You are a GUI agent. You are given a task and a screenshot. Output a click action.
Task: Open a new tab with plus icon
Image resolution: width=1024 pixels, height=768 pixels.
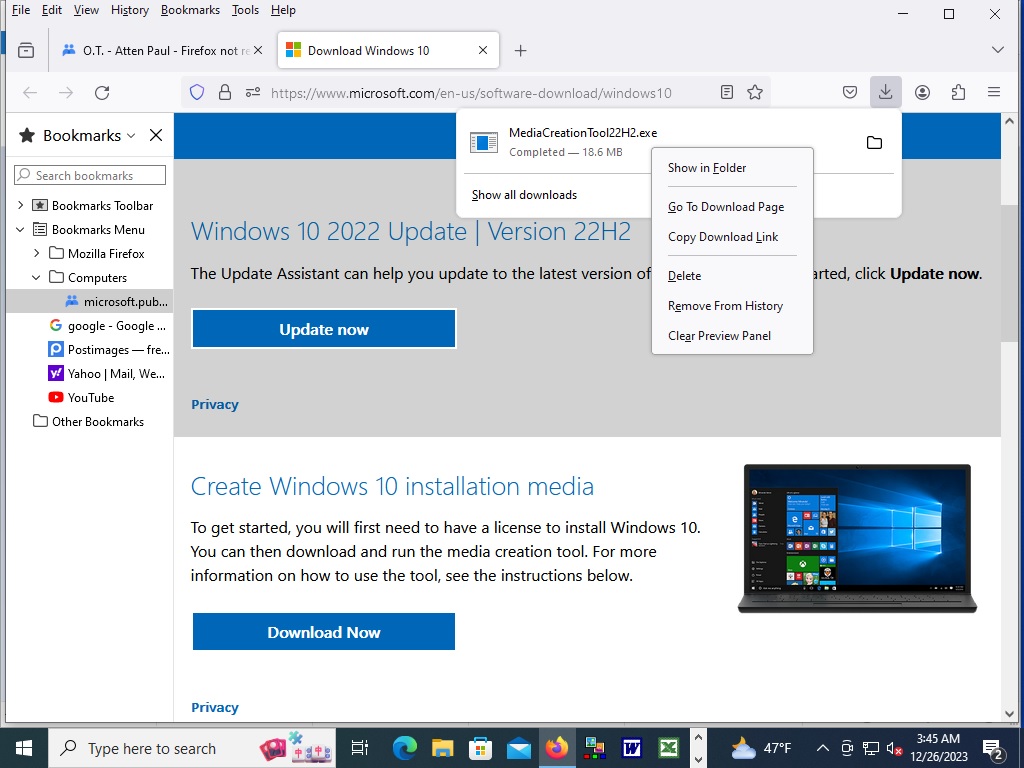(x=520, y=50)
